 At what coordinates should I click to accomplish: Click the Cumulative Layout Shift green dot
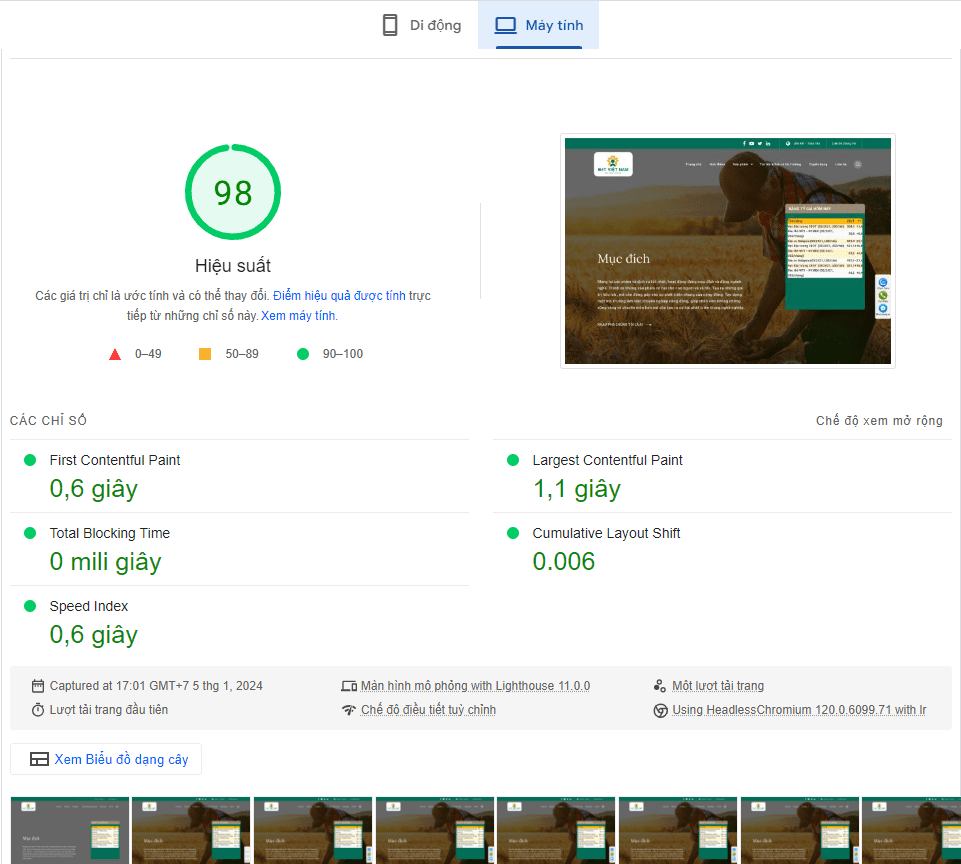pos(513,533)
